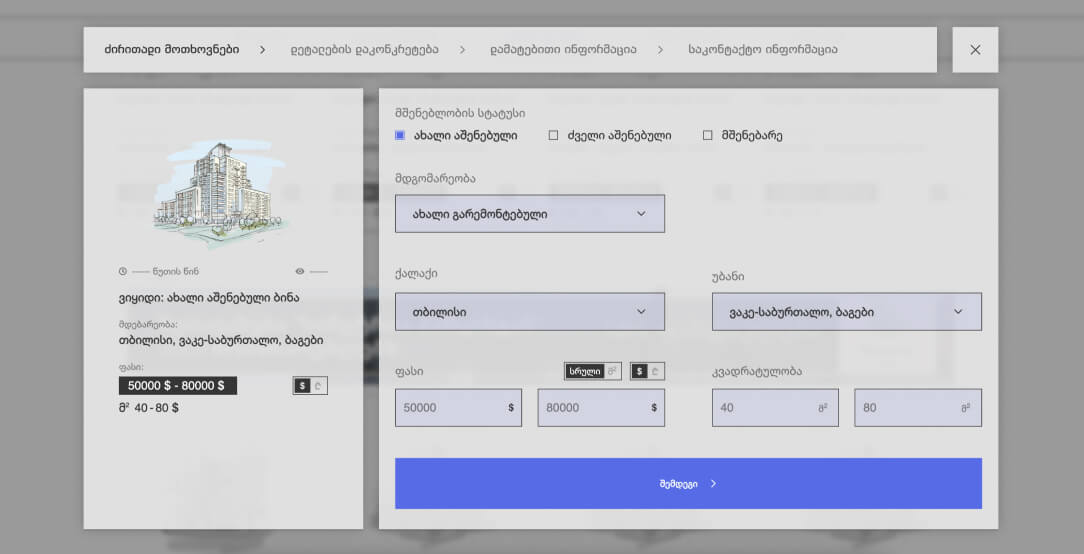Switch price mode to per m² in form
Image resolution: width=1084 pixels, height=554 pixels.
coord(612,371)
